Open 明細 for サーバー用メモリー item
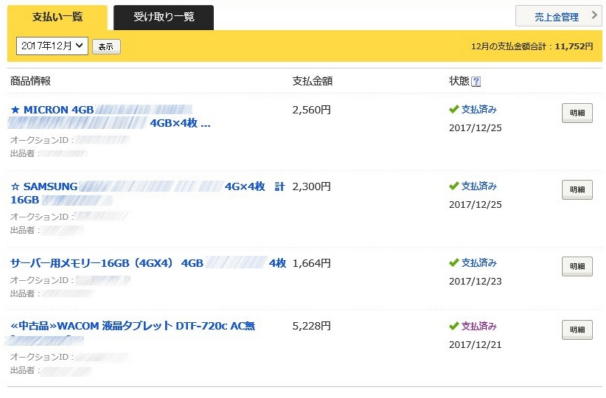Image resolution: width=606 pixels, height=398 pixels. click(577, 266)
